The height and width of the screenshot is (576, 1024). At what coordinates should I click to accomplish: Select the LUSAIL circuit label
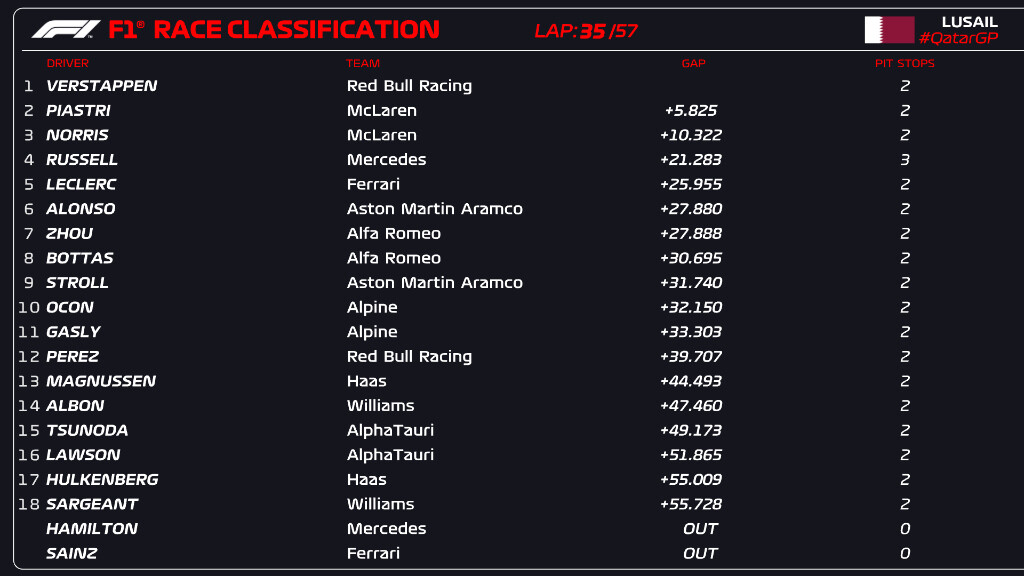tap(970, 22)
